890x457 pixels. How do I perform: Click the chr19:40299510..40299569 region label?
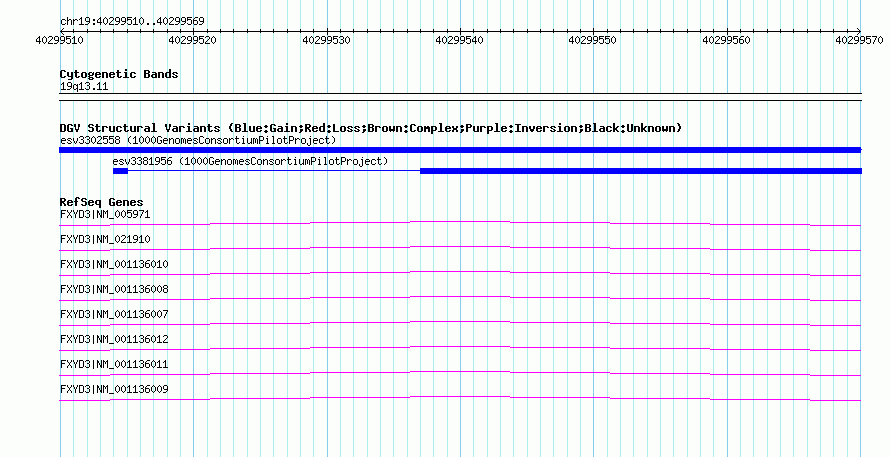132,21
